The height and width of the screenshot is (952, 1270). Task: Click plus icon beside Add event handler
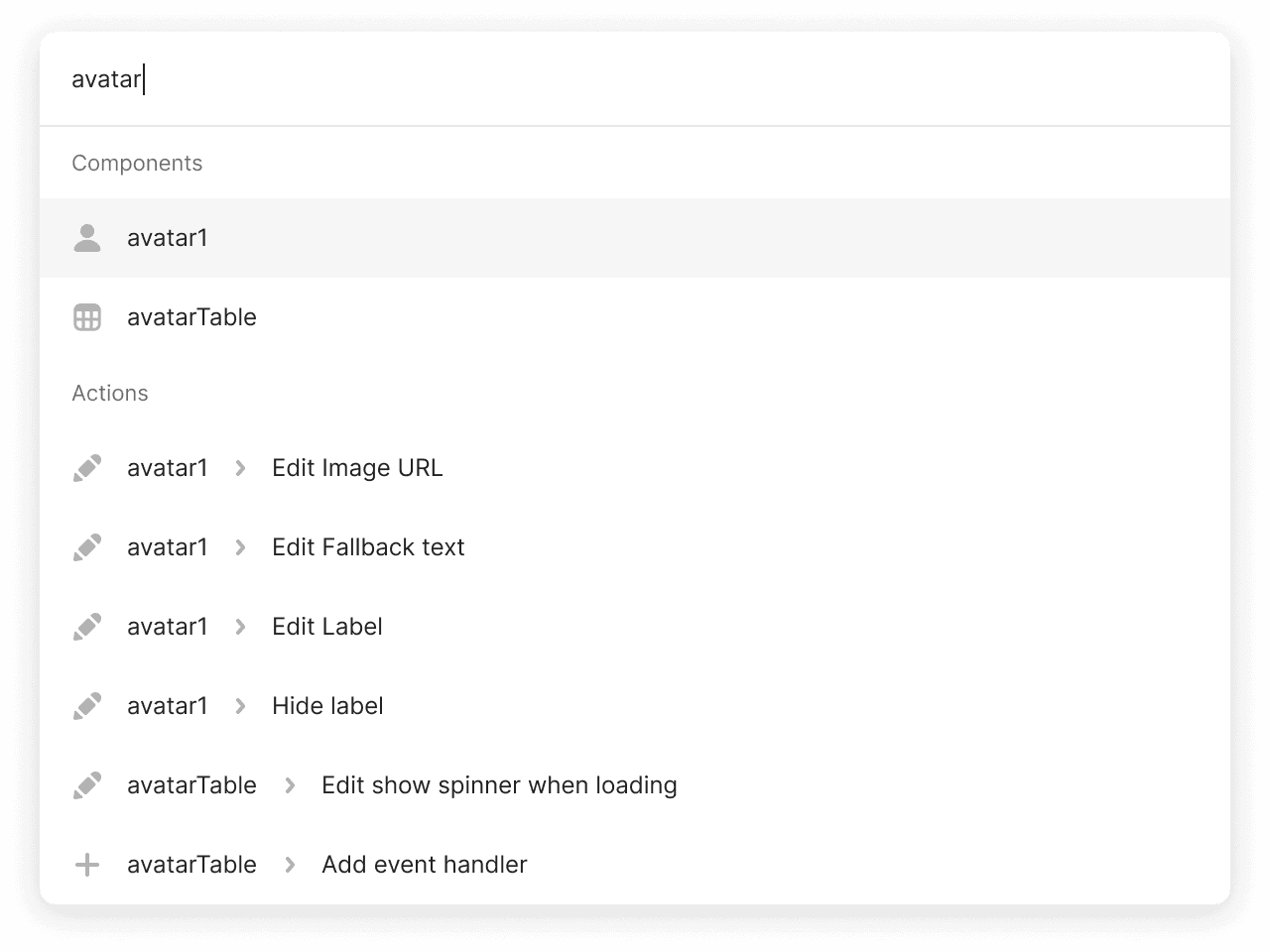pyautogui.click(x=87, y=865)
